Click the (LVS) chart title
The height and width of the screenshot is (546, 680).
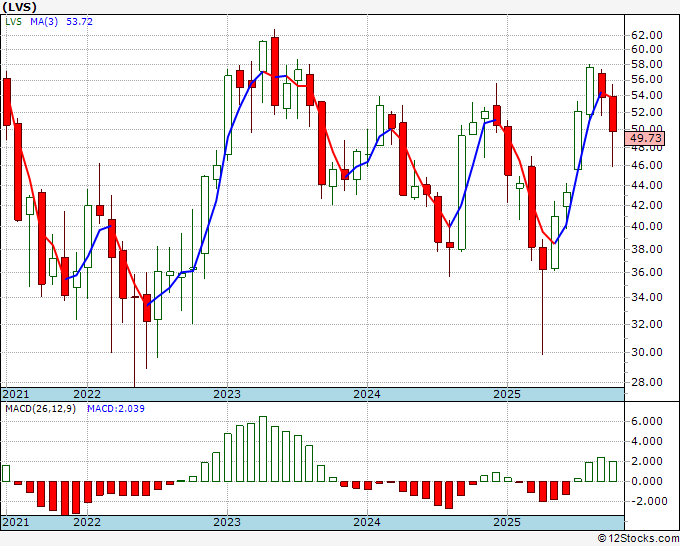pyautogui.click(x=19, y=7)
